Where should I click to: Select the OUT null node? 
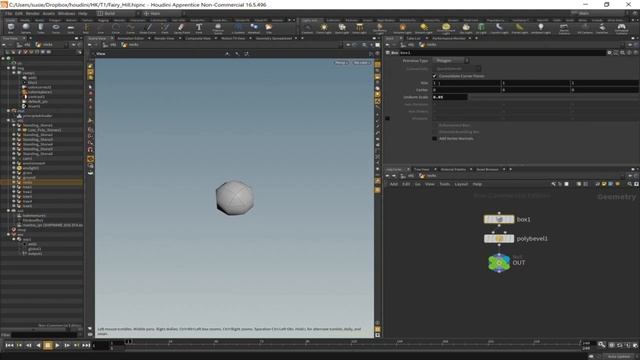[x=499, y=262]
